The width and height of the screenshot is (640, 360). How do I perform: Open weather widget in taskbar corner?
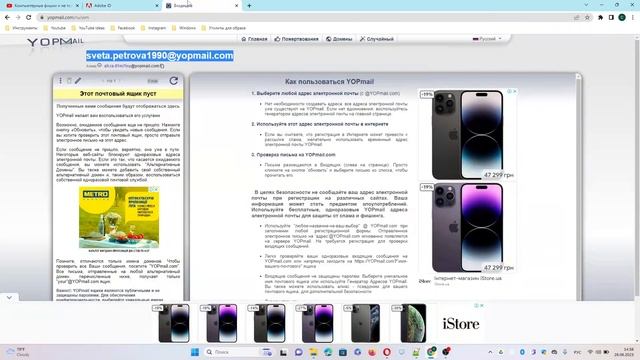pos(17,352)
